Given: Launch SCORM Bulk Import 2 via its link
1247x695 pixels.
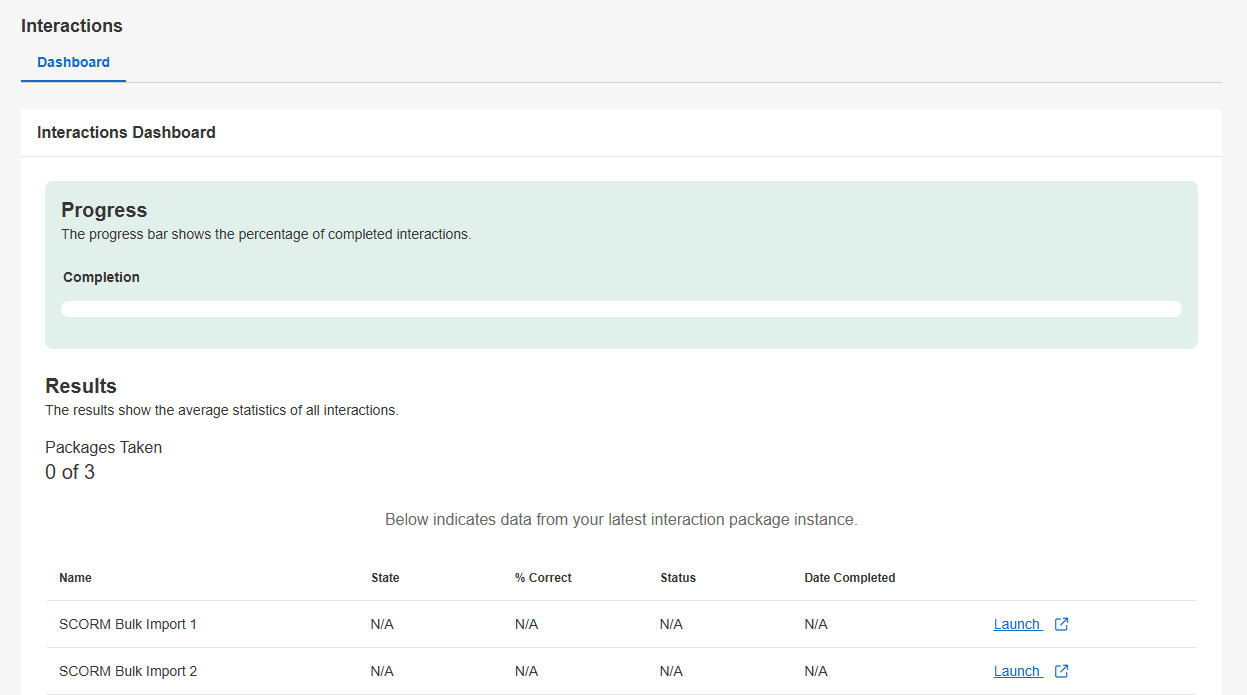Looking at the screenshot, I should [x=1017, y=671].
